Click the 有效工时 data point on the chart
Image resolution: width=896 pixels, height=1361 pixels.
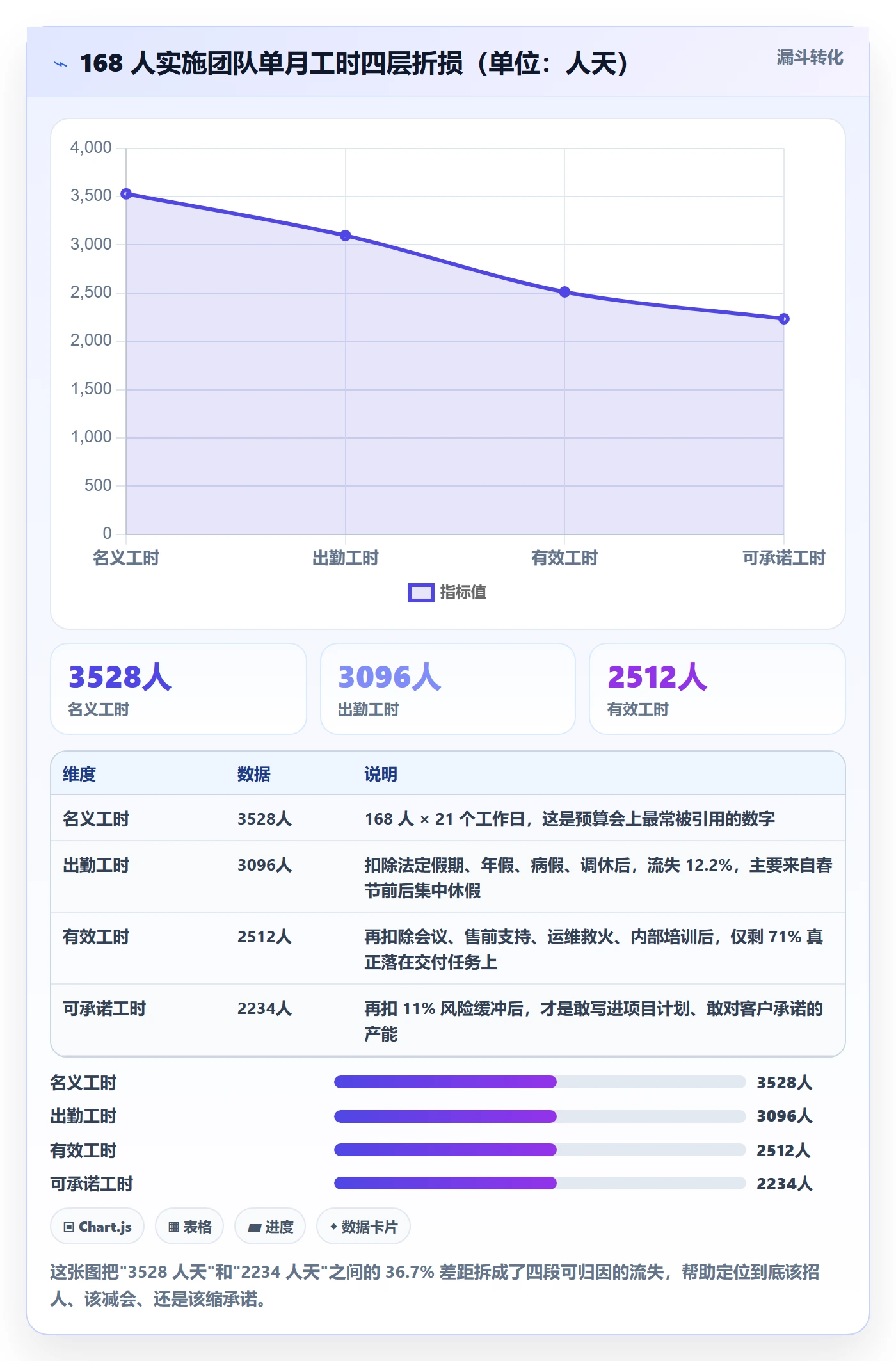564,292
